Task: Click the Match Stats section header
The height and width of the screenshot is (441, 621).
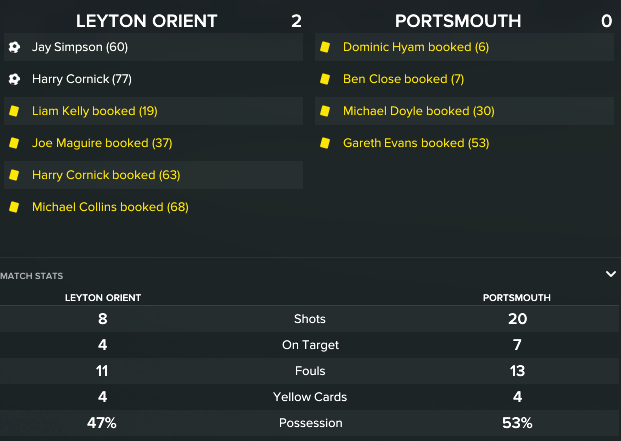Action: (x=32, y=274)
